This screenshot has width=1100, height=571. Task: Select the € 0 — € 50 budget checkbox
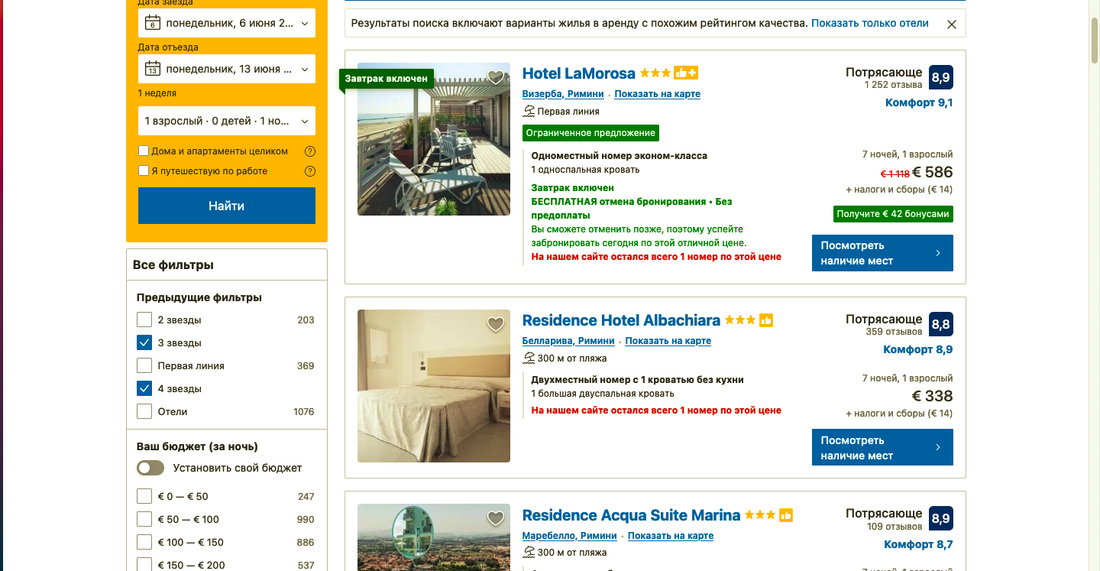(144, 496)
